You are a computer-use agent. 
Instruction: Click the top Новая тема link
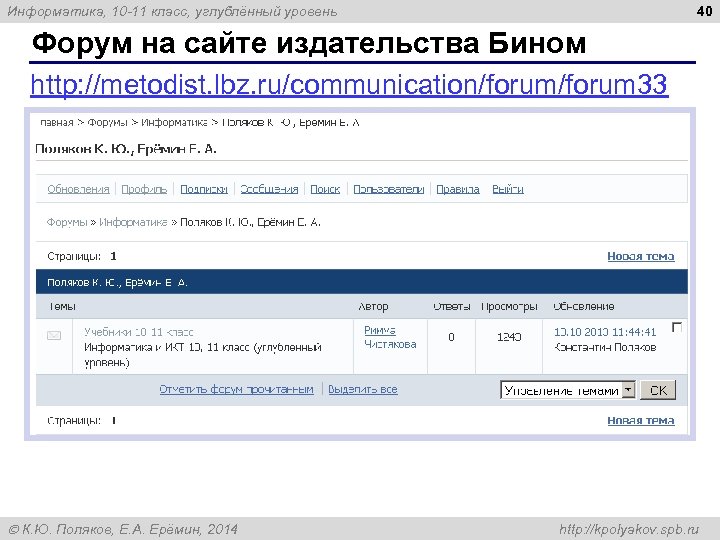(x=641, y=256)
